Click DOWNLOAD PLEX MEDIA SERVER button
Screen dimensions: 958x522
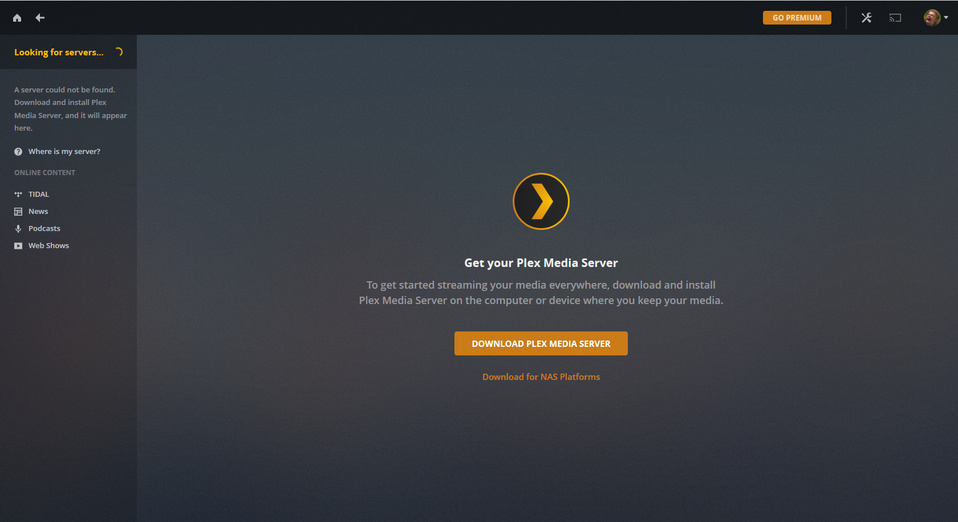point(541,344)
